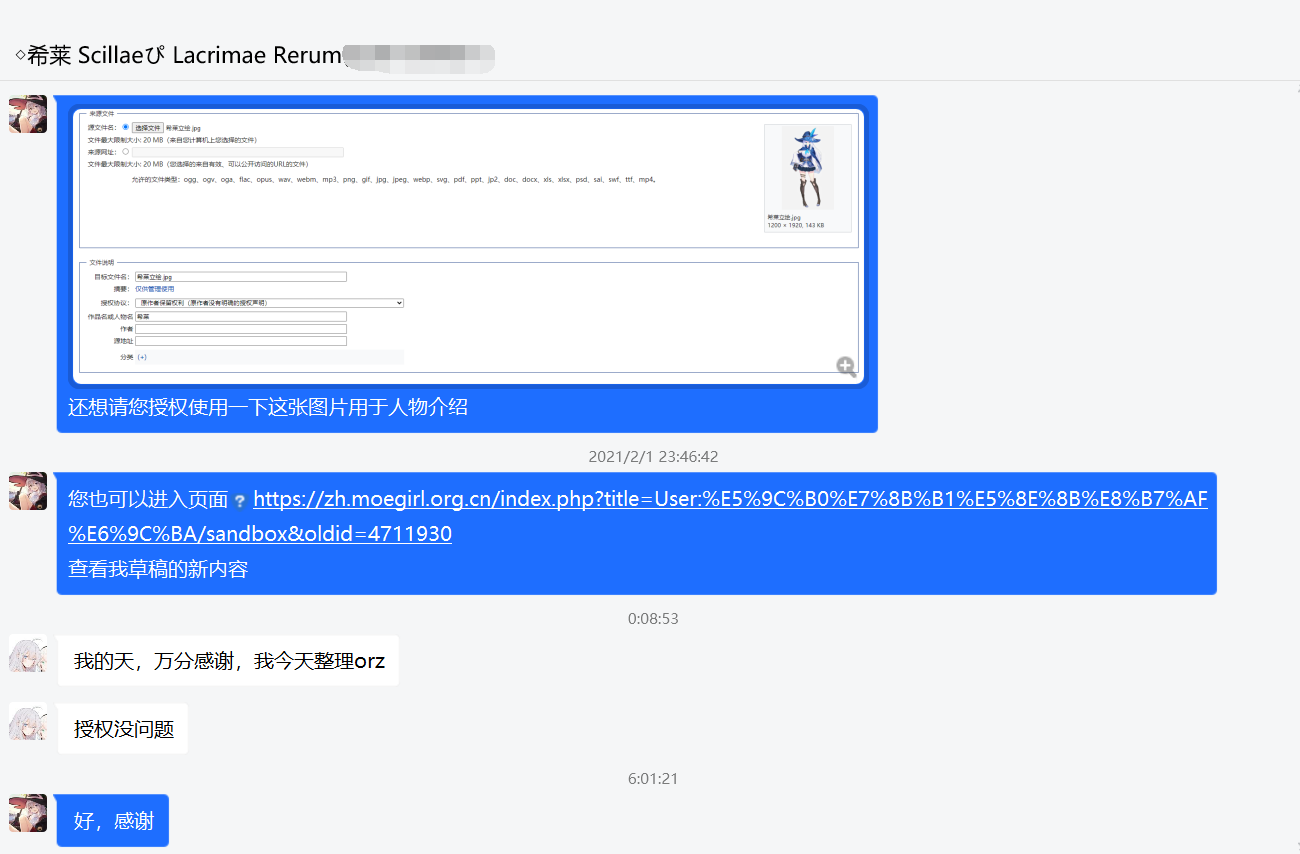
Task: Click the 作者 author input field
Action: tap(240, 329)
